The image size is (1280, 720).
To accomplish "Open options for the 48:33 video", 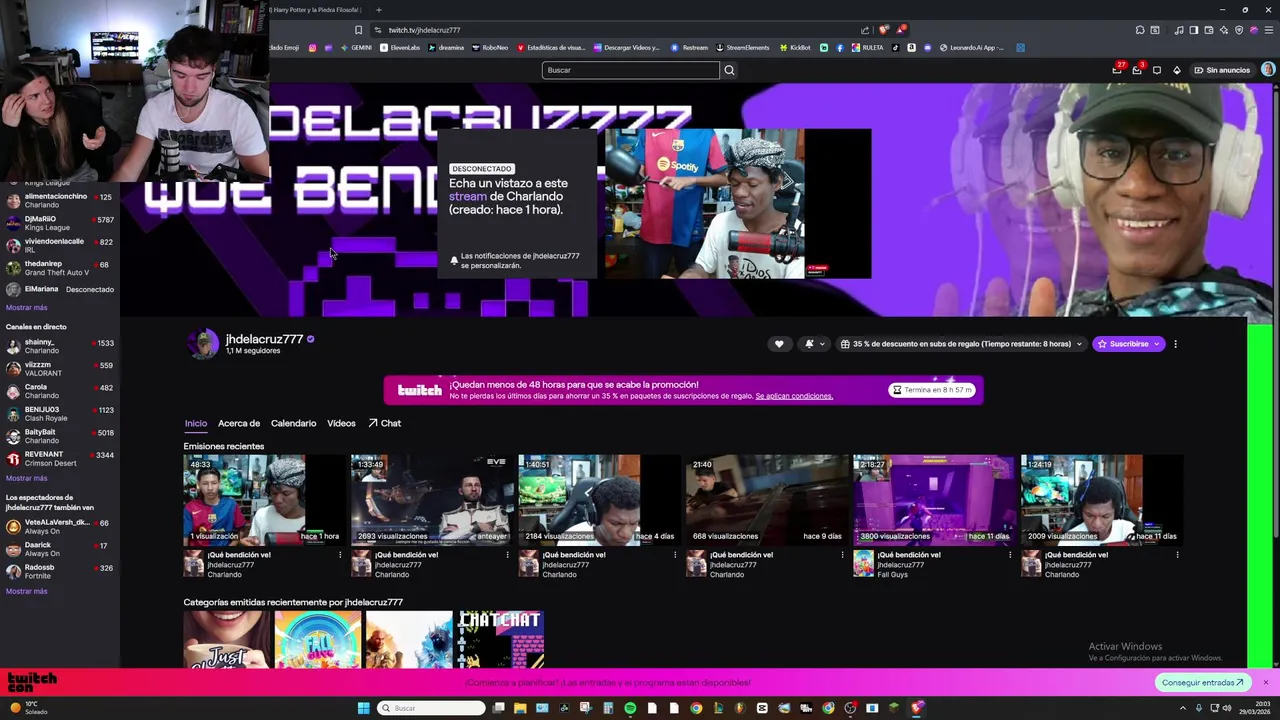I will [x=340, y=555].
